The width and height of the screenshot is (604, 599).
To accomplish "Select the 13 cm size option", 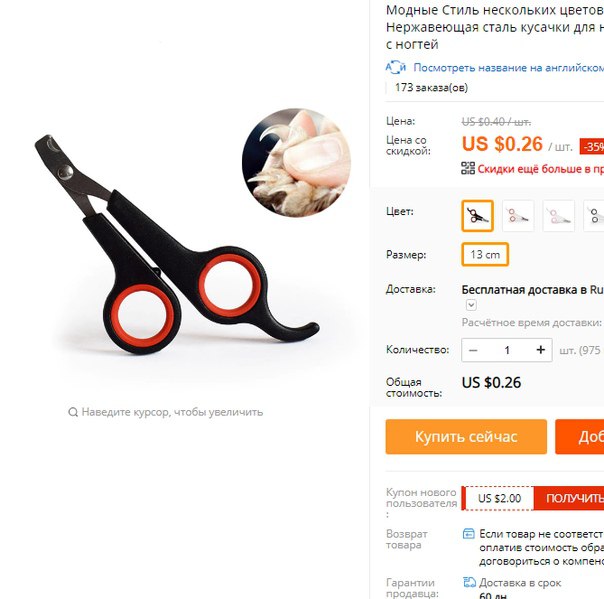I will coord(485,254).
